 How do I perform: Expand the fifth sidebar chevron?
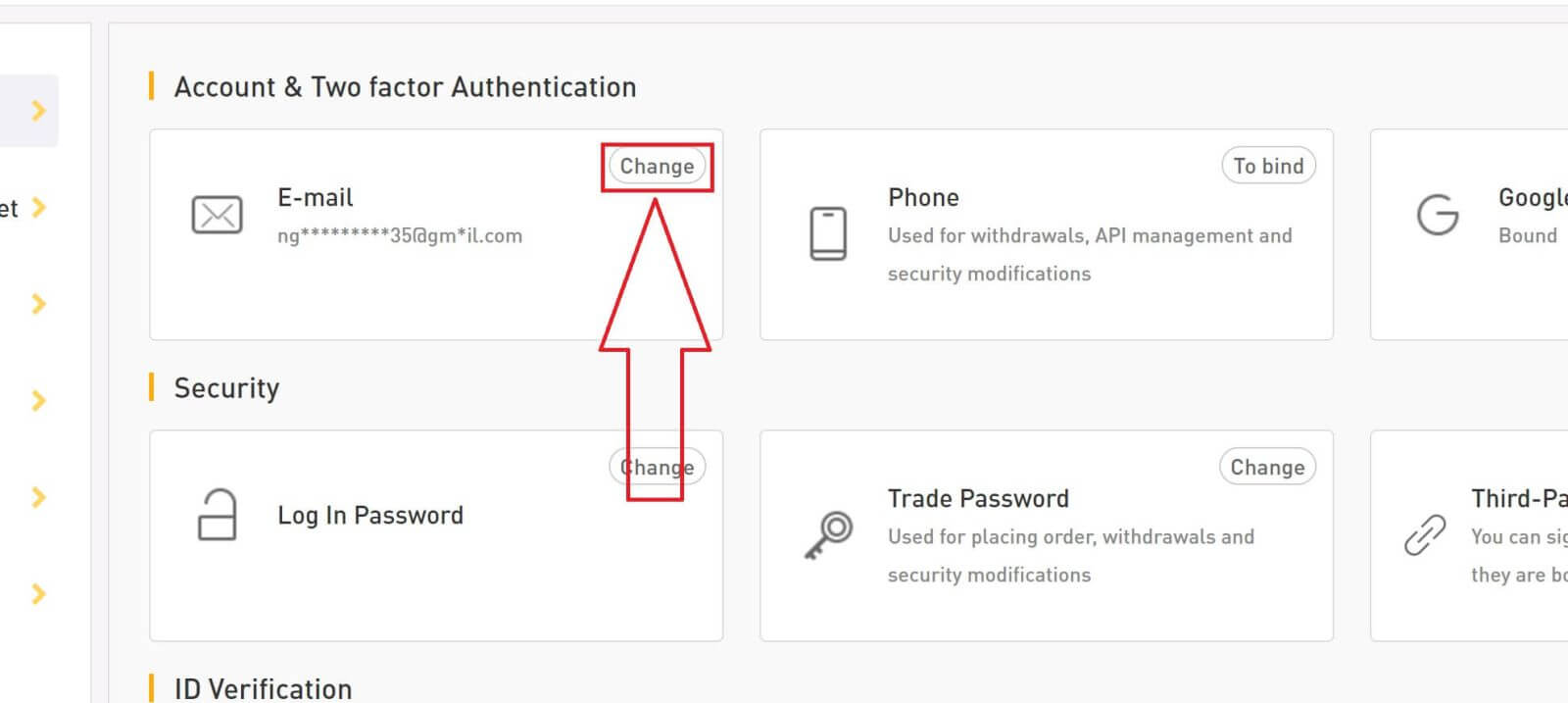click(x=38, y=497)
